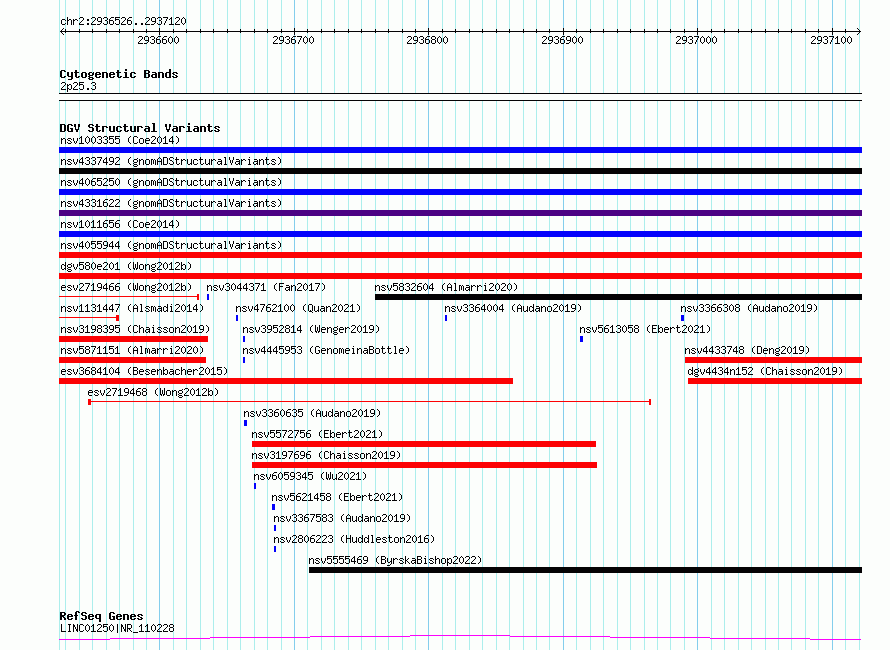Click the red bar under nsv3197696
Screen dimensions: 890x650
[x=425, y=465]
